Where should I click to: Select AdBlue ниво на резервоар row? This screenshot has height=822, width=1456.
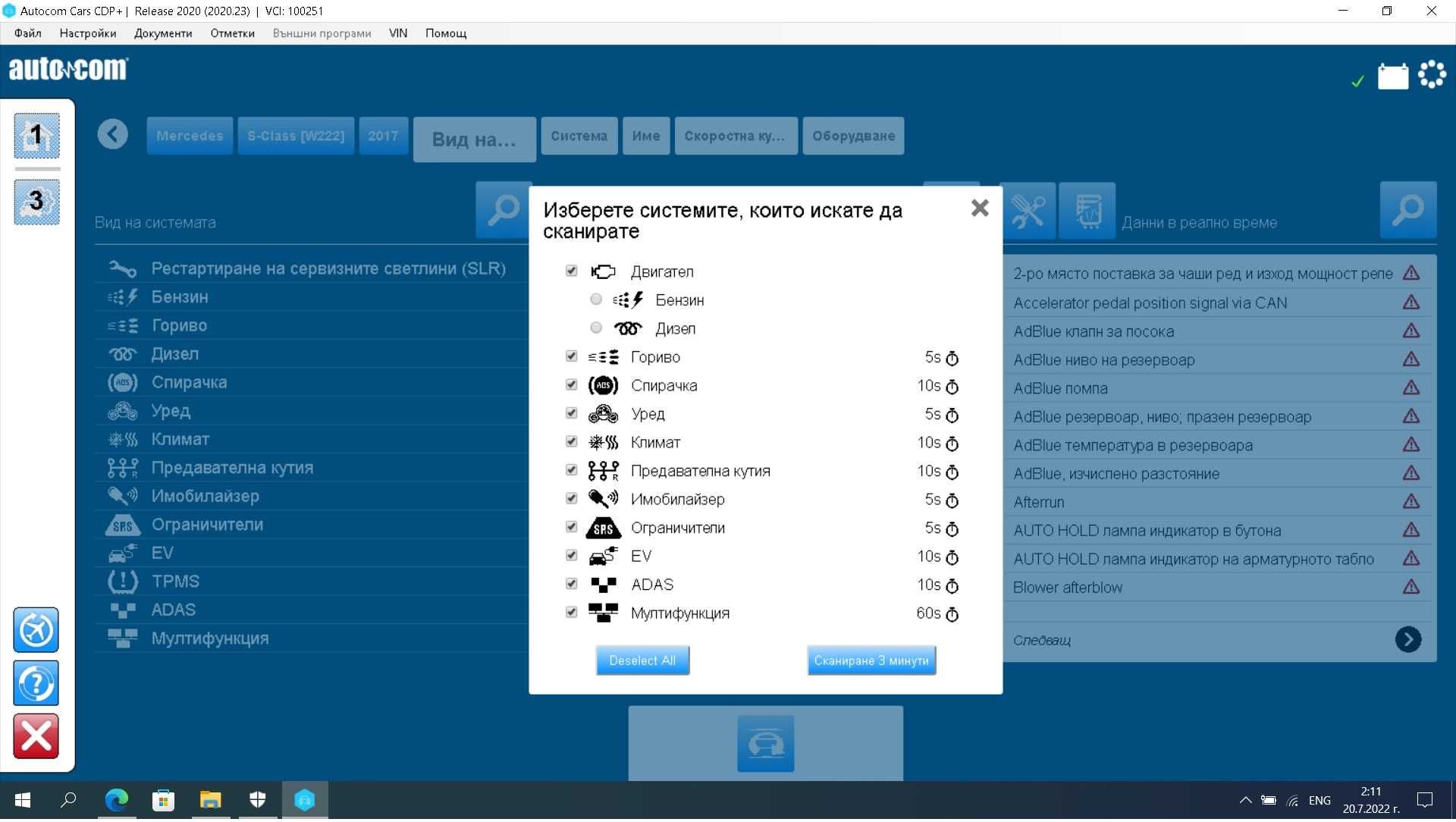1219,360
